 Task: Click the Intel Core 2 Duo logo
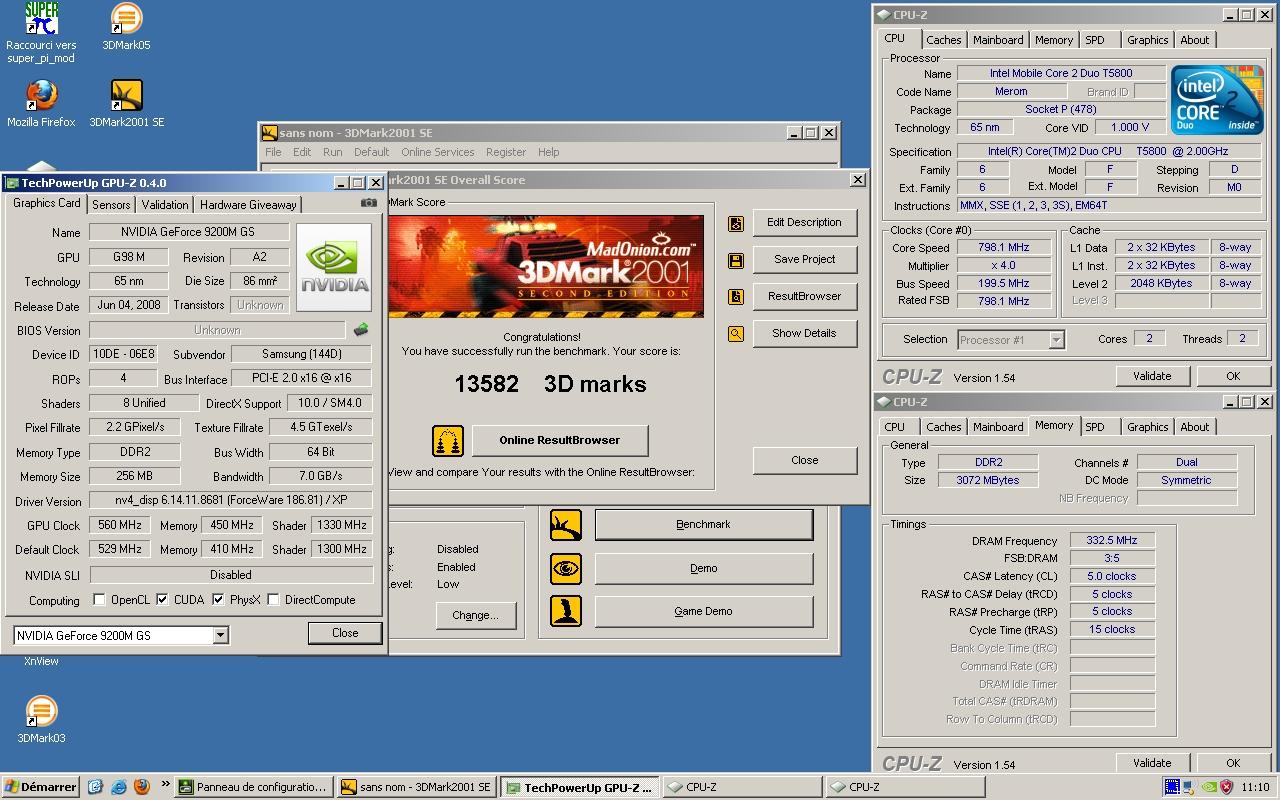[1216, 100]
